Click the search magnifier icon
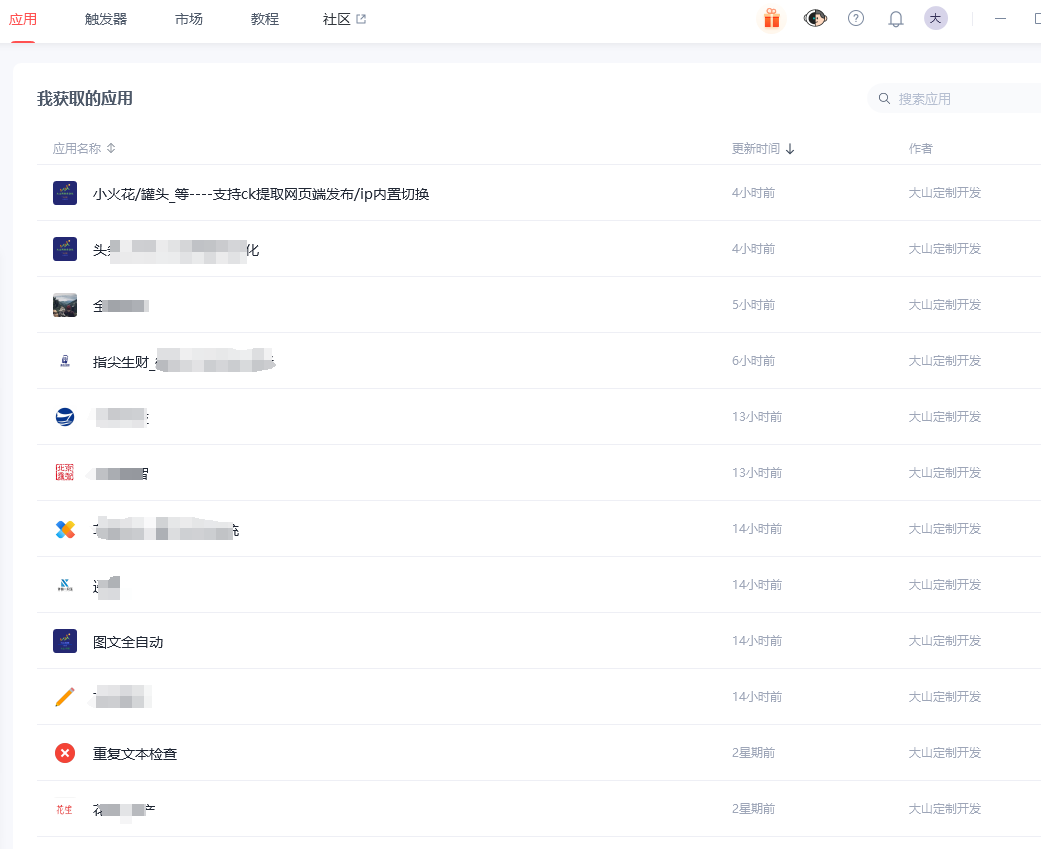The height and width of the screenshot is (849, 1041). [884, 99]
